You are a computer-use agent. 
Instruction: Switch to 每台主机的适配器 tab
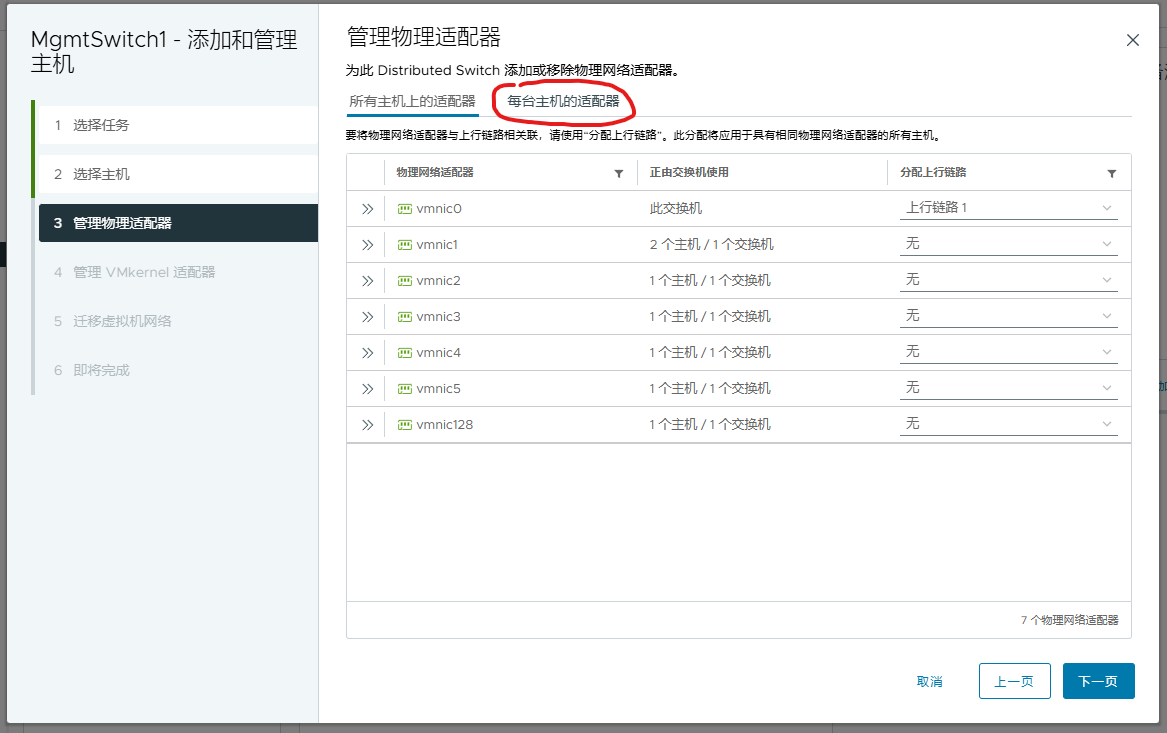click(563, 101)
